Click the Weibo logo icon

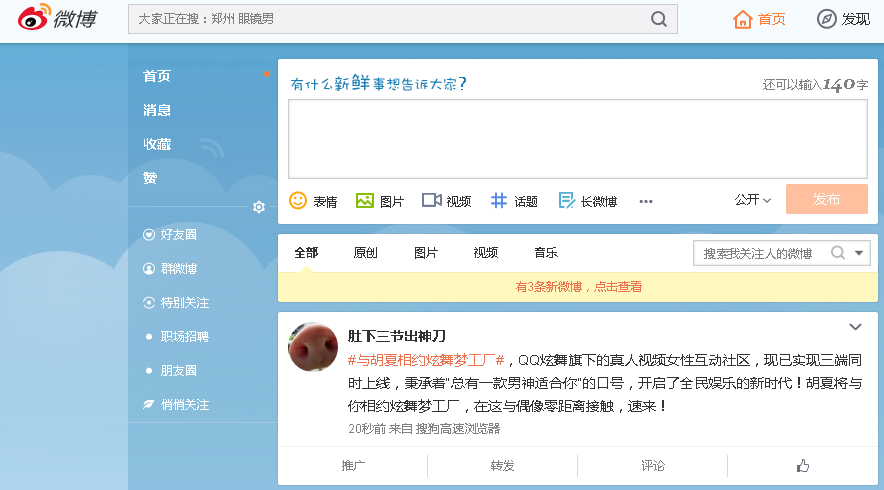[34, 17]
